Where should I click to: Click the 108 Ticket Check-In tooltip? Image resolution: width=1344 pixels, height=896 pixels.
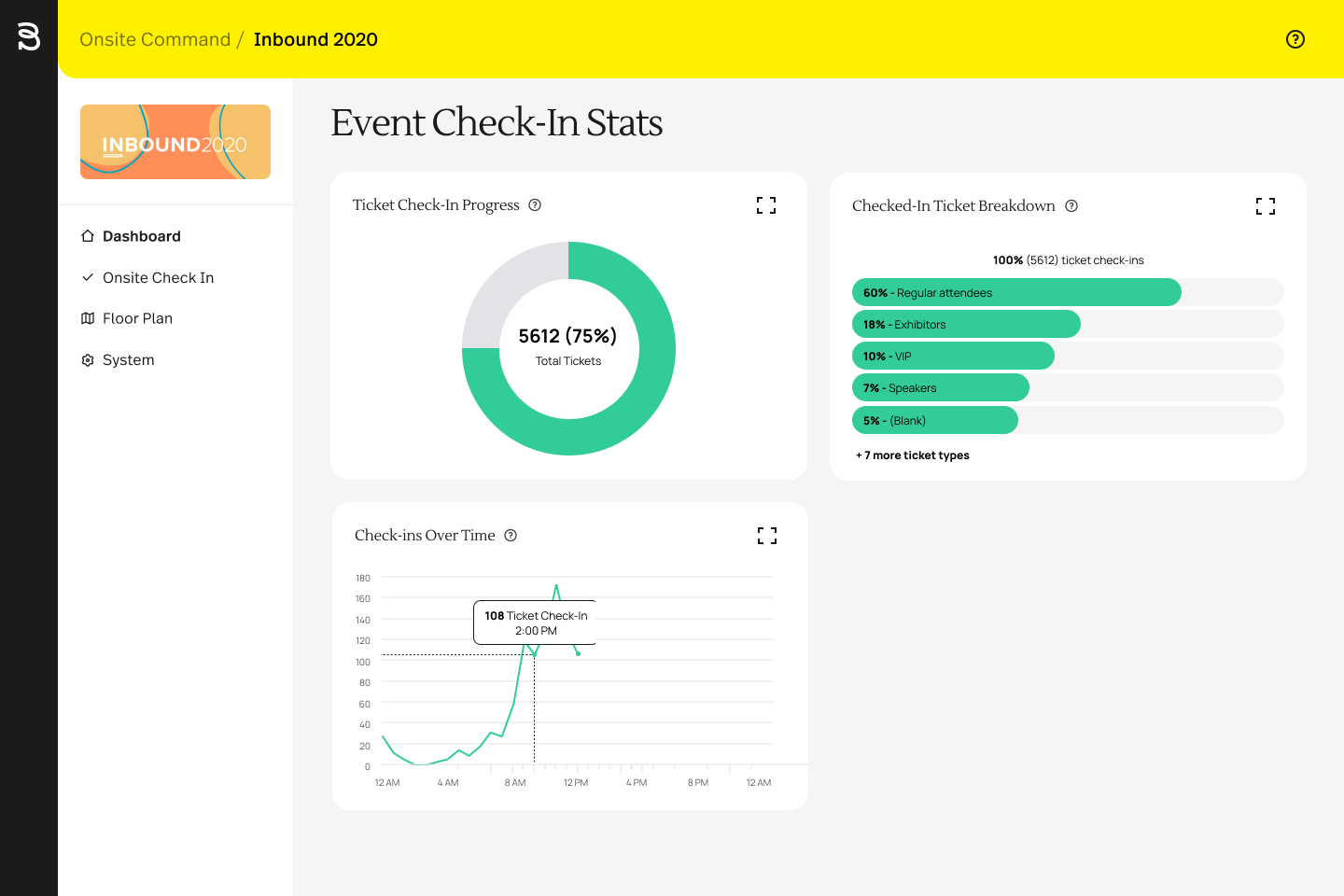click(535, 623)
